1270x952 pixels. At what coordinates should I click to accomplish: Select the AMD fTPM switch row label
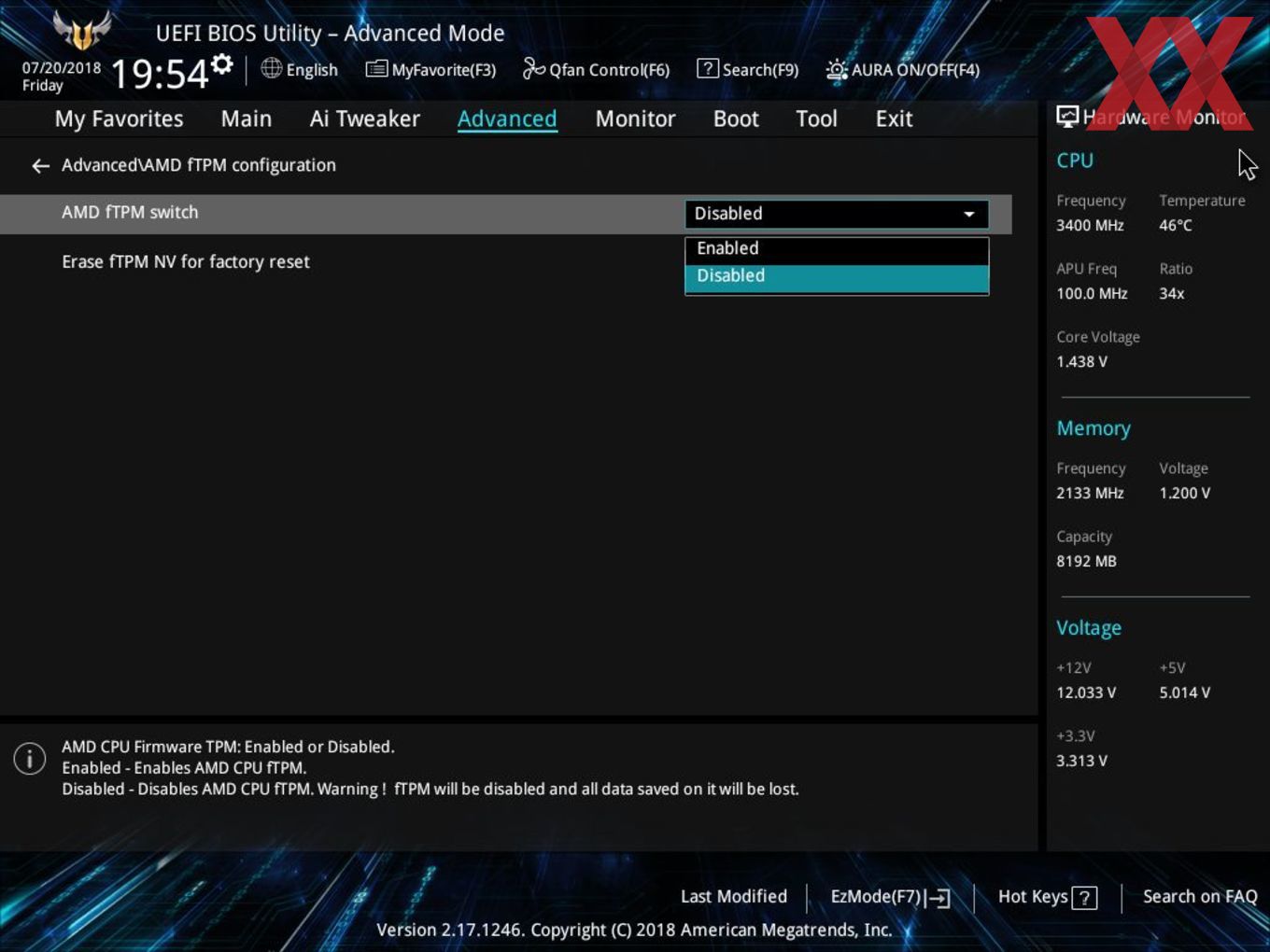130,213
